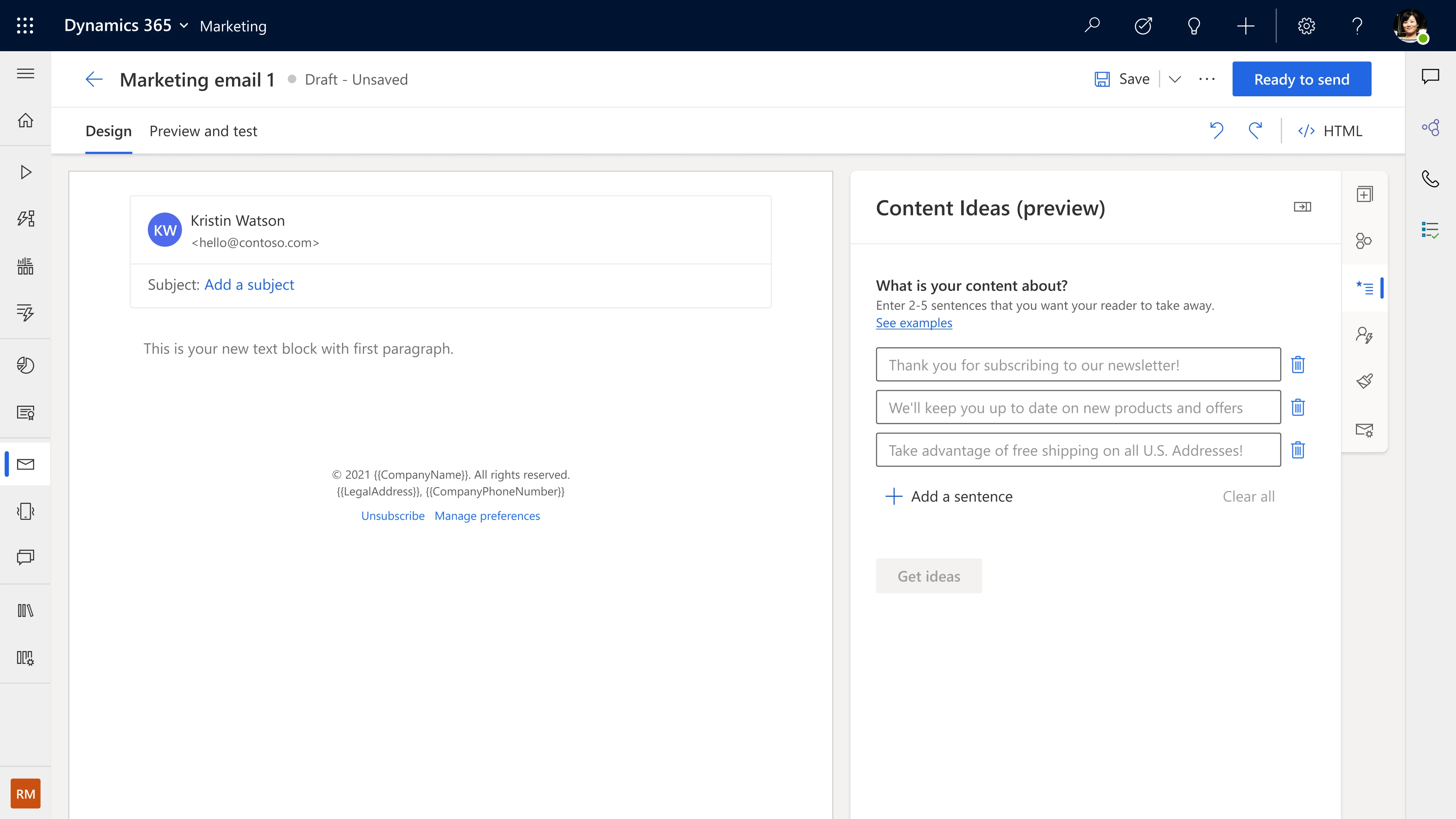Open email settings via the envelope gear icon
1456x819 pixels.
click(x=1365, y=430)
